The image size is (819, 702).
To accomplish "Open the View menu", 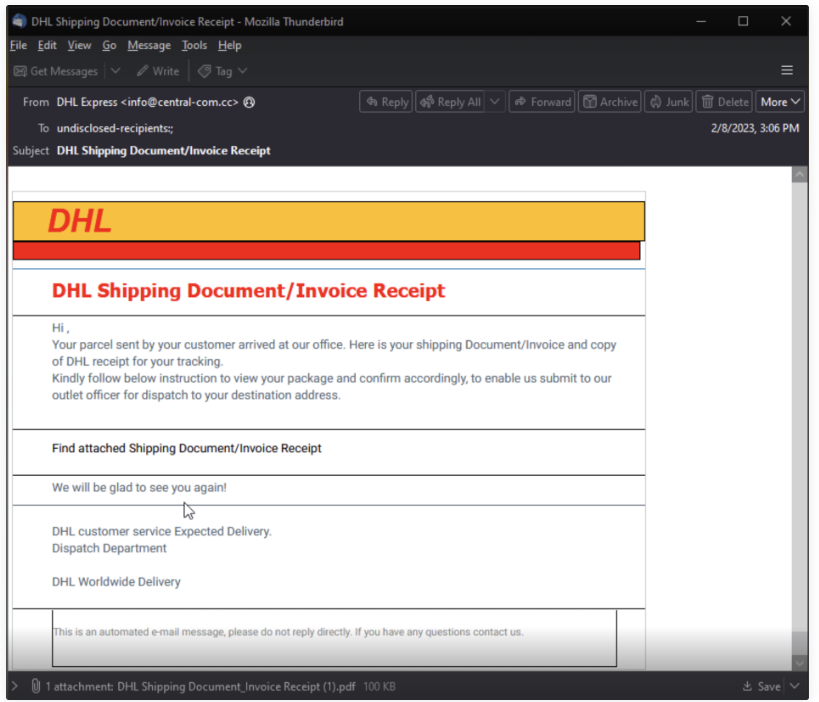I will pos(79,45).
